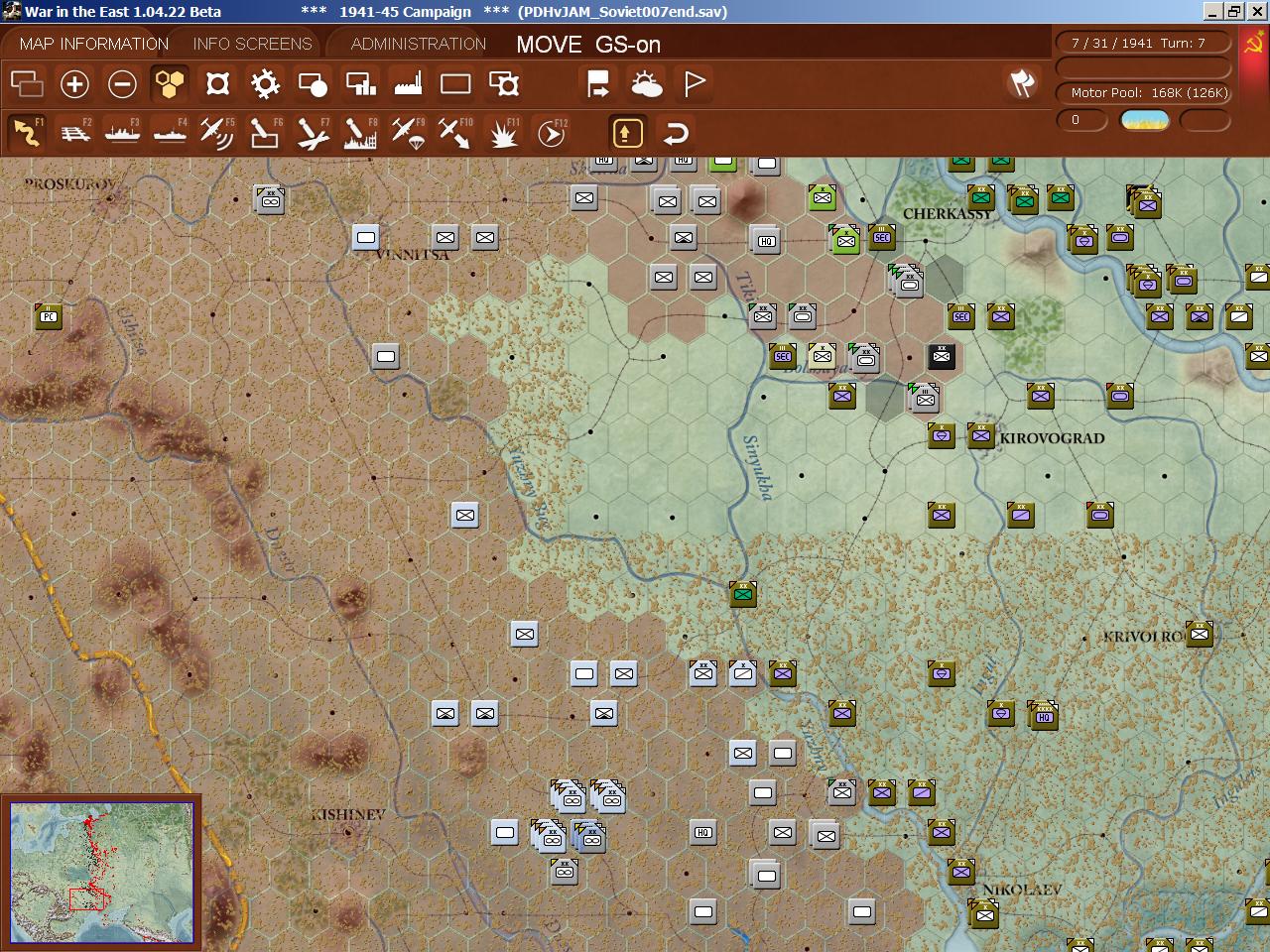Click the pennant flag outline icon

tap(695, 84)
